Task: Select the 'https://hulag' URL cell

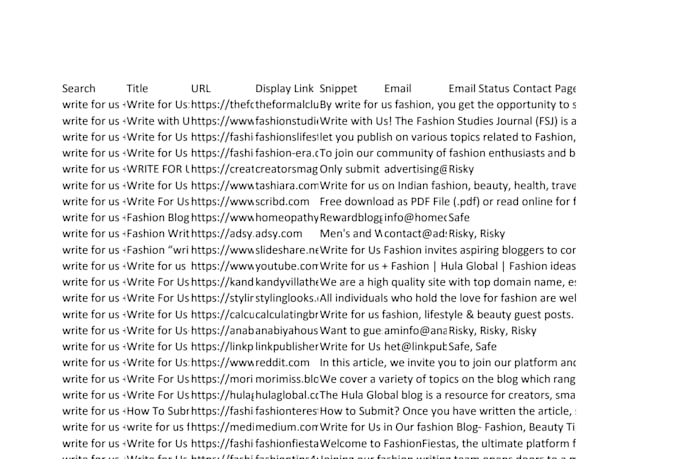Action: coord(222,396)
